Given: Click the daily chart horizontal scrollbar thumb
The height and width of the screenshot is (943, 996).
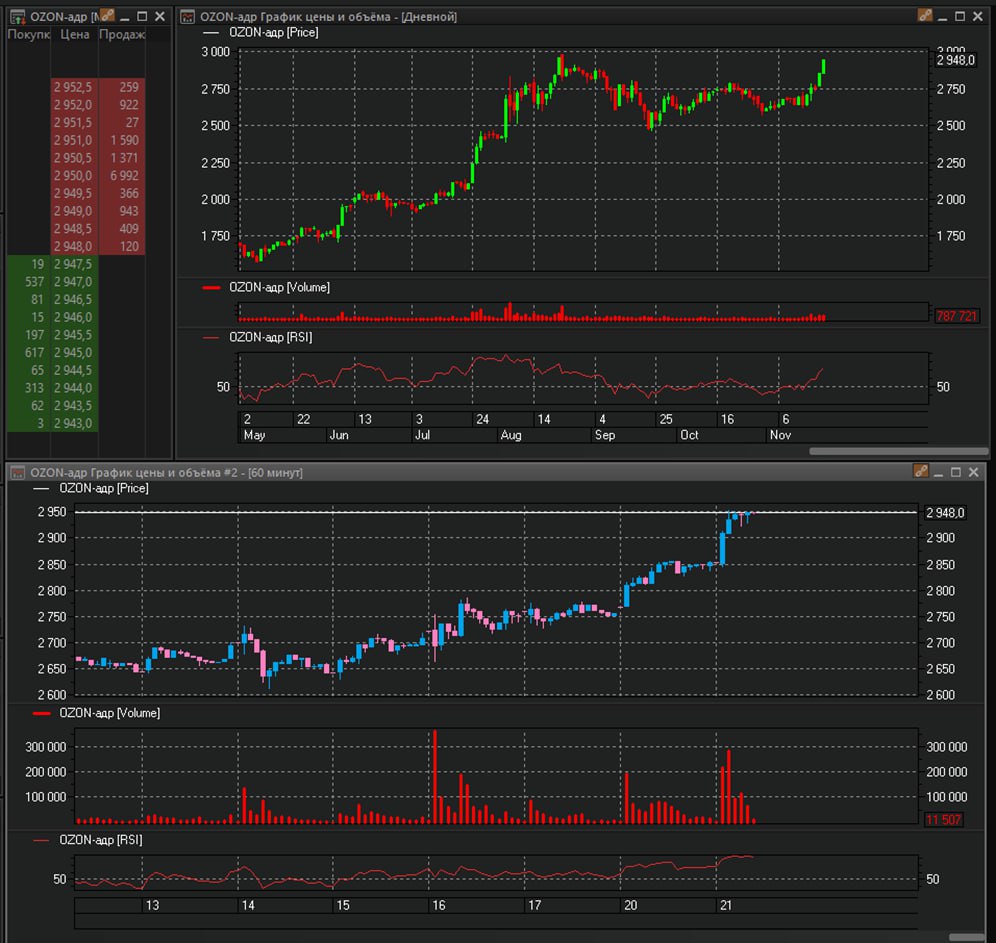Looking at the screenshot, I should pos(898,451).
